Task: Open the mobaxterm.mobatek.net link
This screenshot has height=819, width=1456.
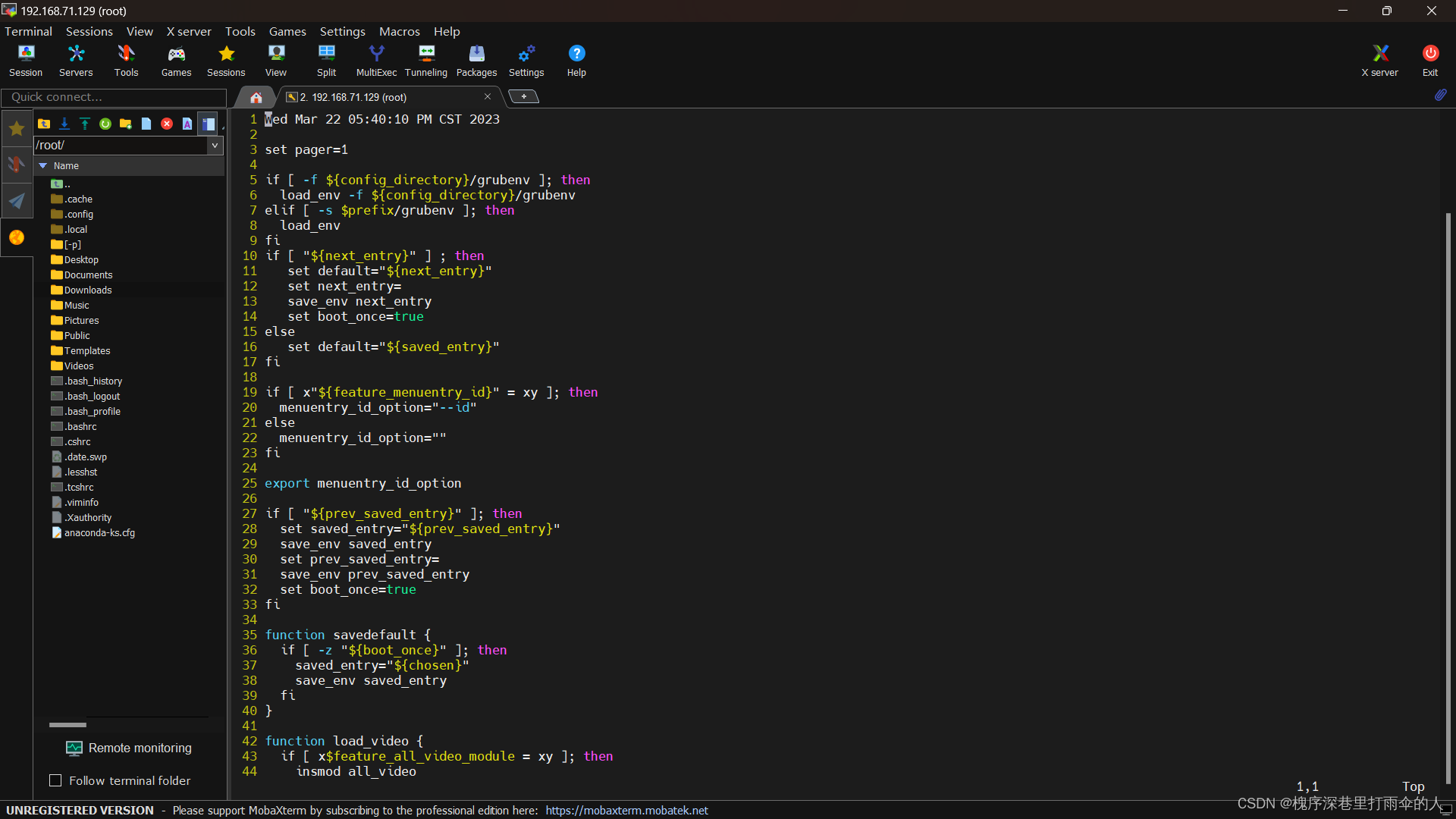Action: coord(626,810)
